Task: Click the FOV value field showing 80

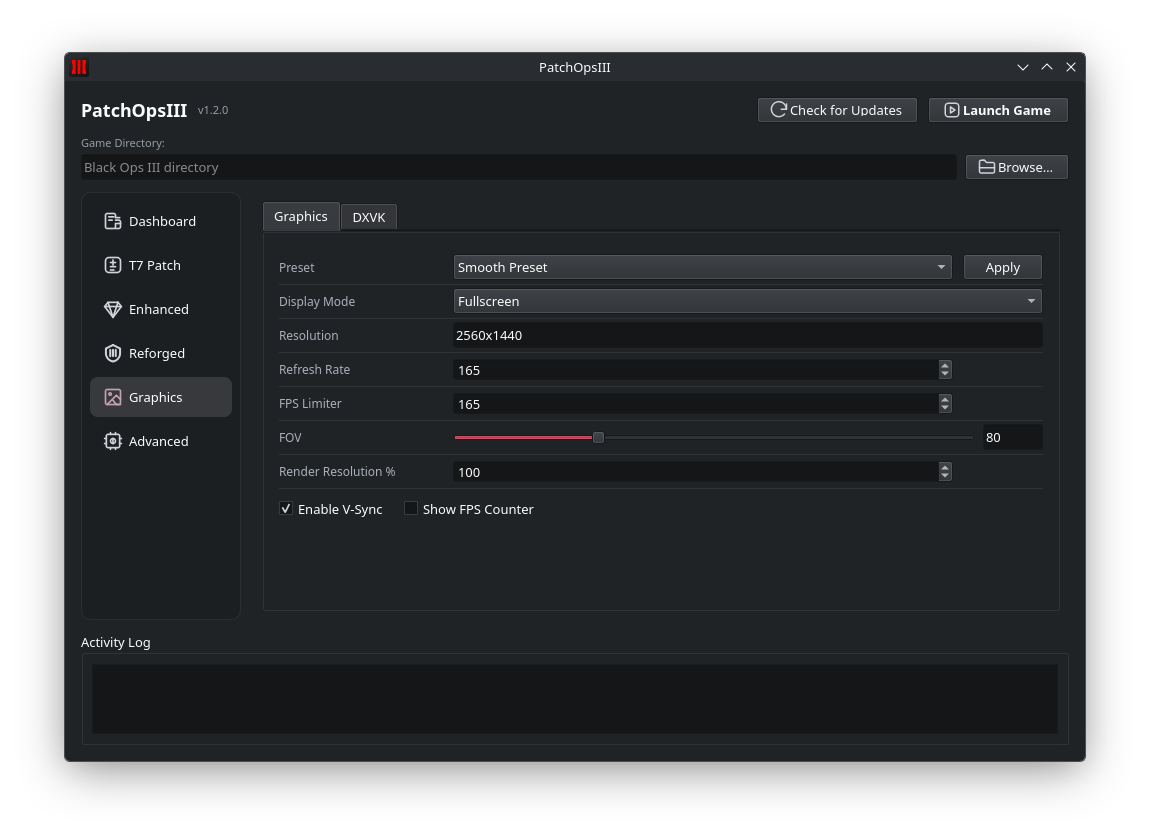Action: tap(1012, 438)
